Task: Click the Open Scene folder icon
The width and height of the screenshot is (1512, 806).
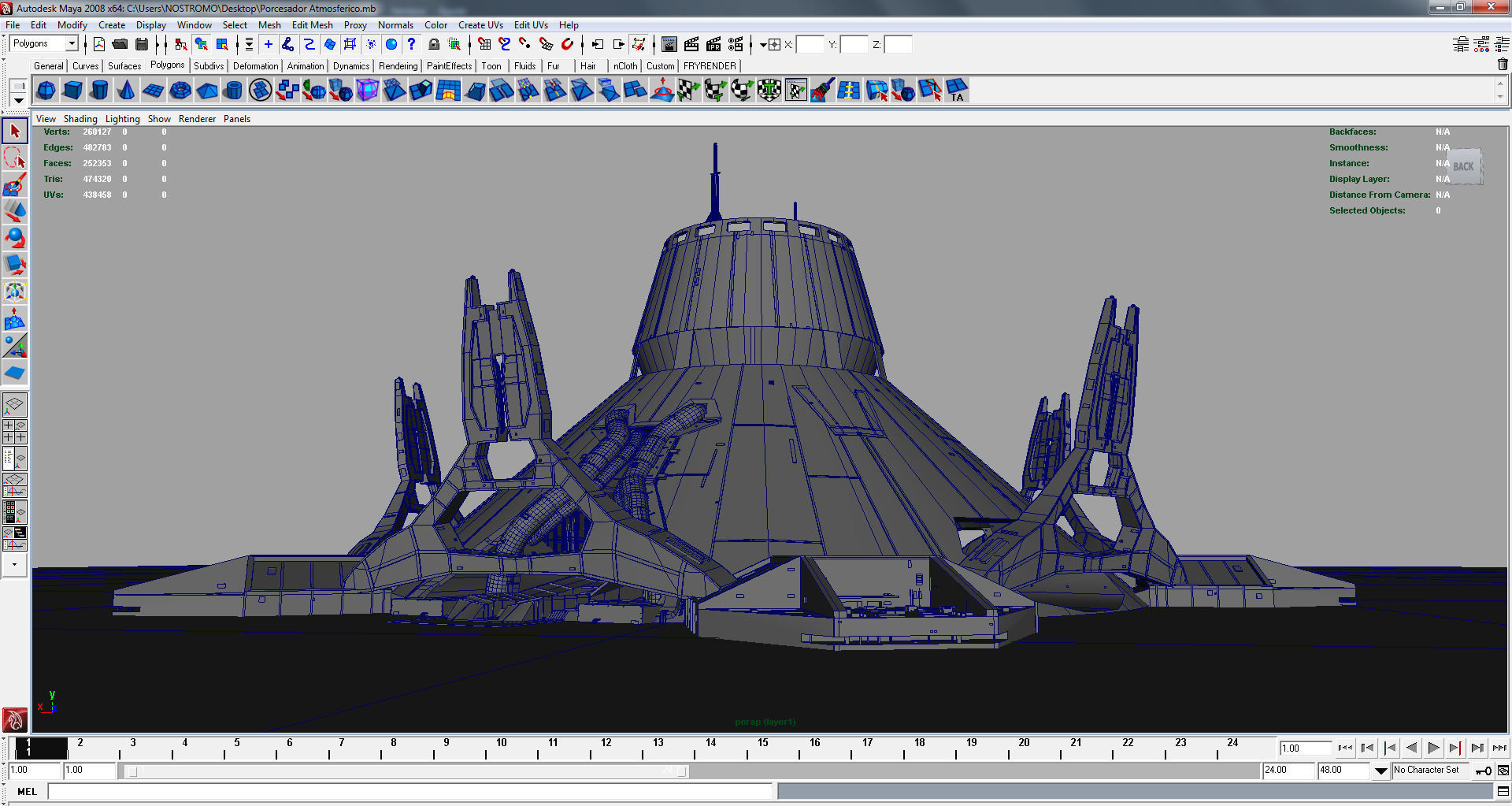Action: pyautogui.click(x=120, y=44)
